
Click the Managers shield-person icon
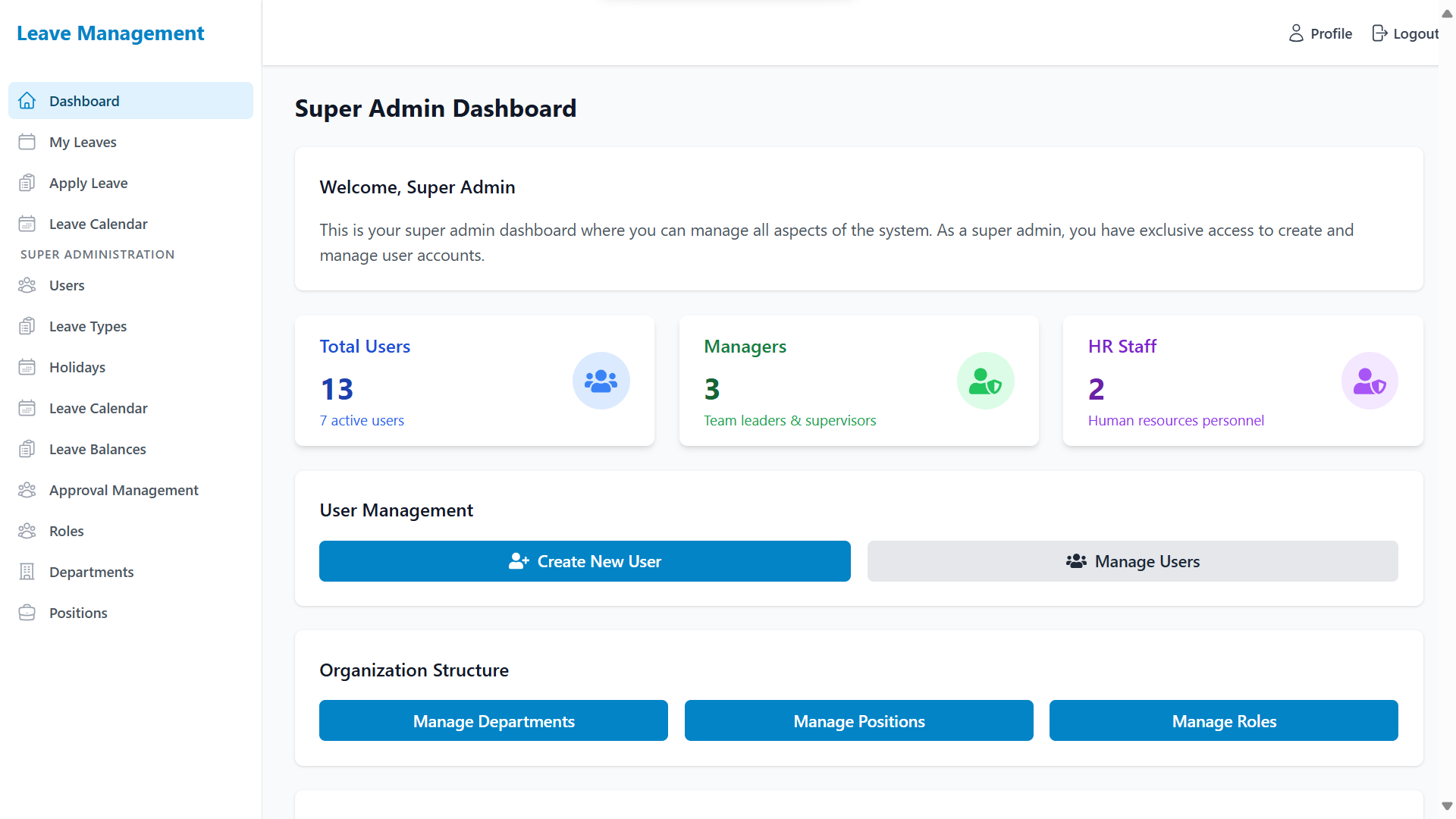[x=985, y=381]
